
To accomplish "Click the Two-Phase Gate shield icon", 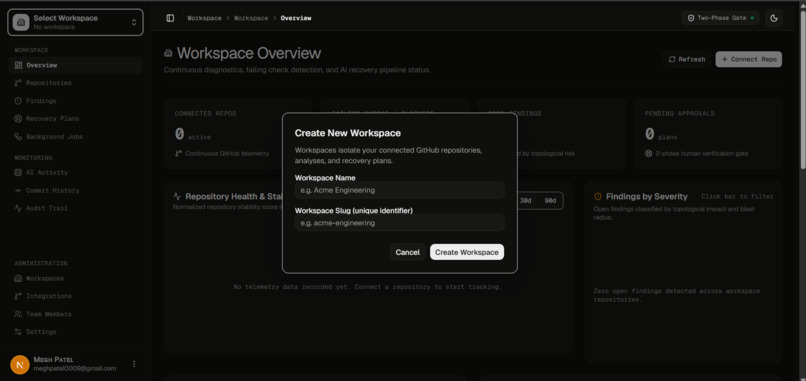I will coord(691,18).
